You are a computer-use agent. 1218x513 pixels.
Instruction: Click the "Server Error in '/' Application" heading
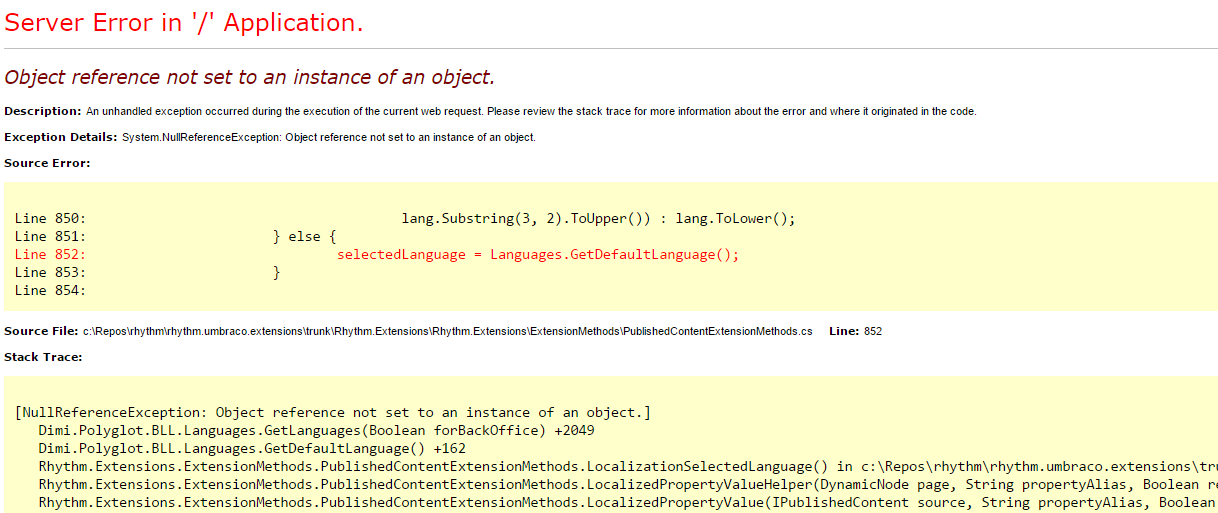tap(184, 23)
